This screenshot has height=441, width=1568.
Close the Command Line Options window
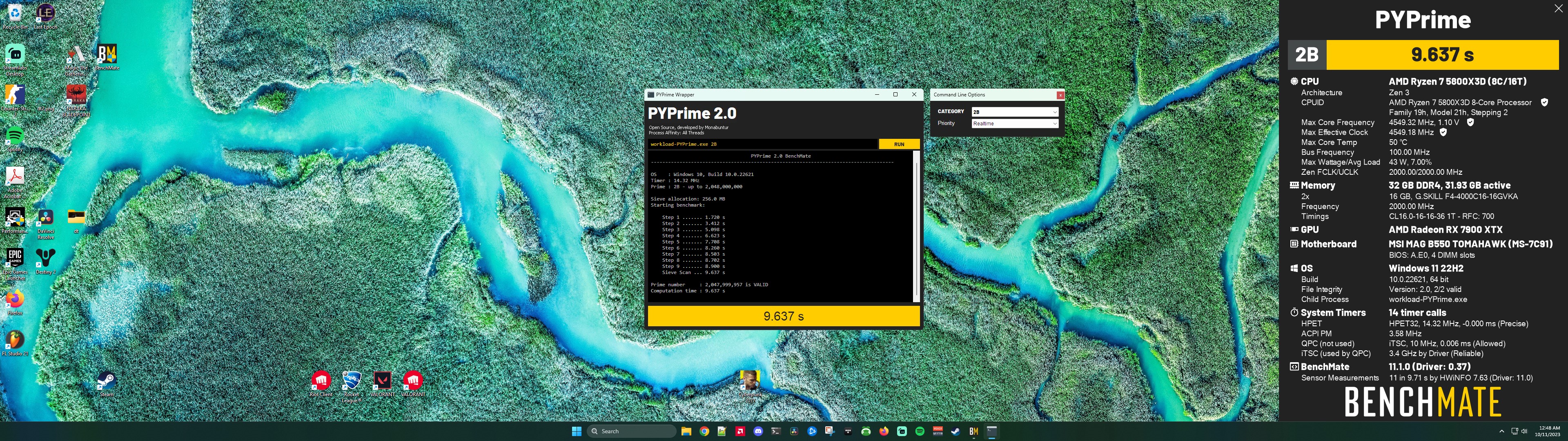click(1060, 95)
